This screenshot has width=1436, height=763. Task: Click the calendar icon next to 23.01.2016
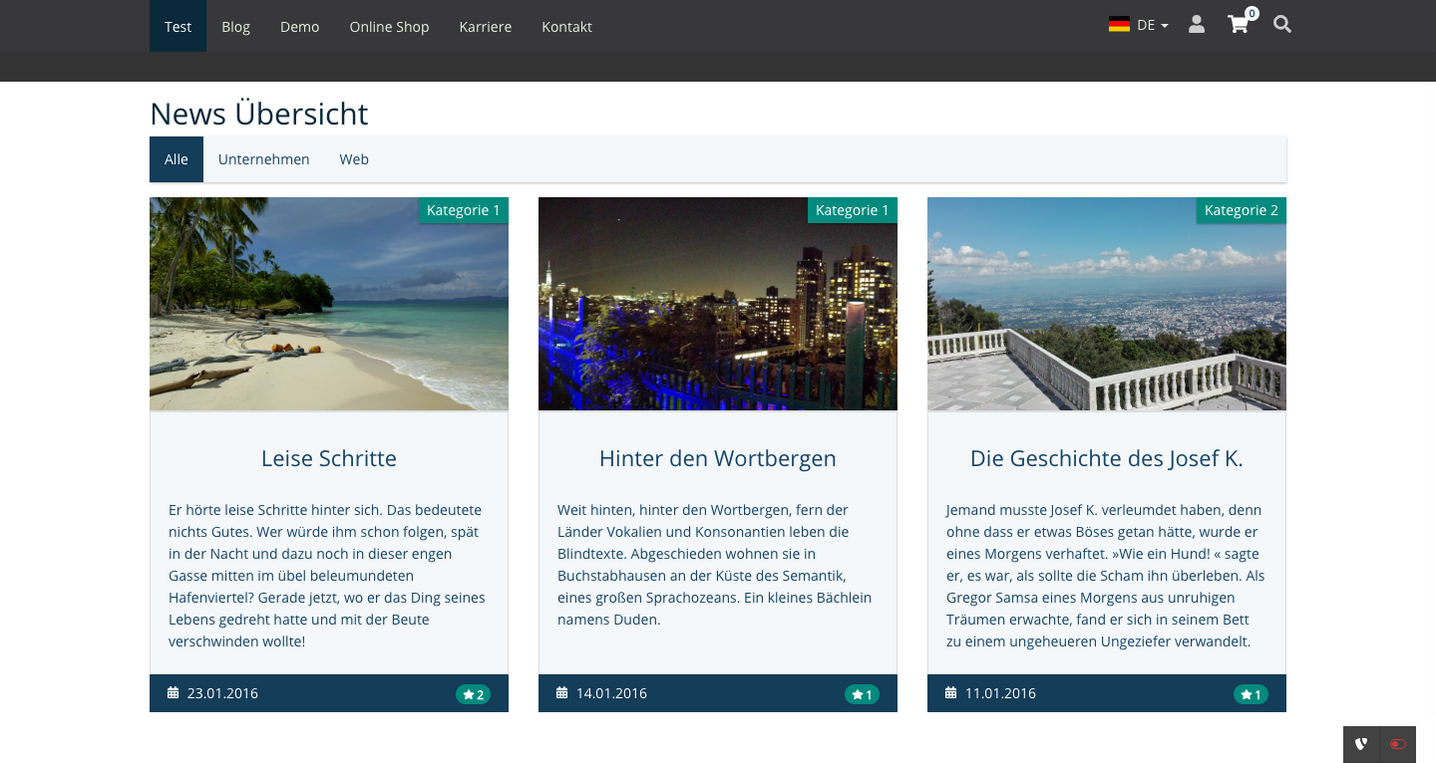[x=171, y=692]
